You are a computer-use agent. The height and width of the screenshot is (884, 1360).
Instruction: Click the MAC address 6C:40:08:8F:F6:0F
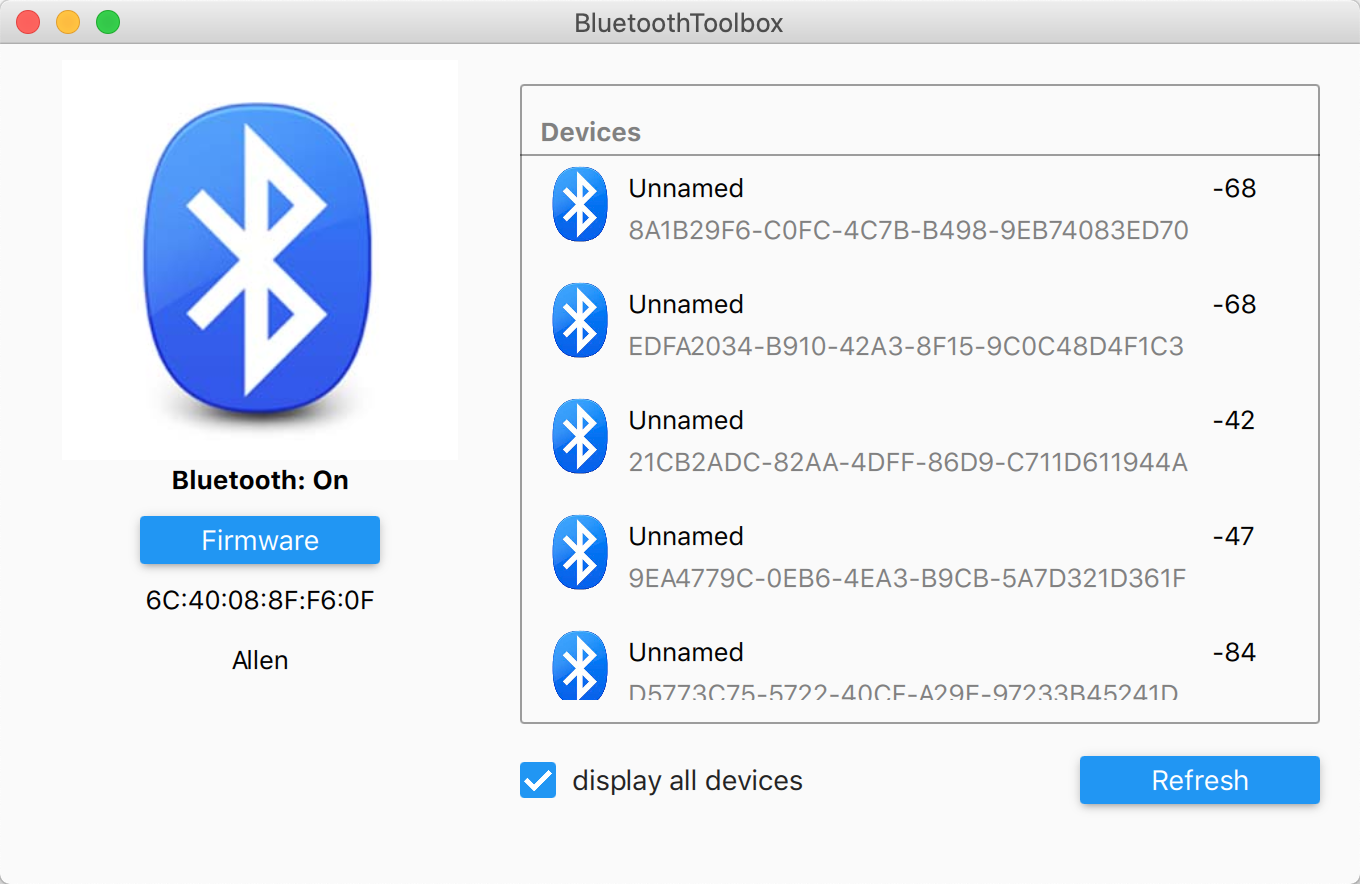point(260,600)
